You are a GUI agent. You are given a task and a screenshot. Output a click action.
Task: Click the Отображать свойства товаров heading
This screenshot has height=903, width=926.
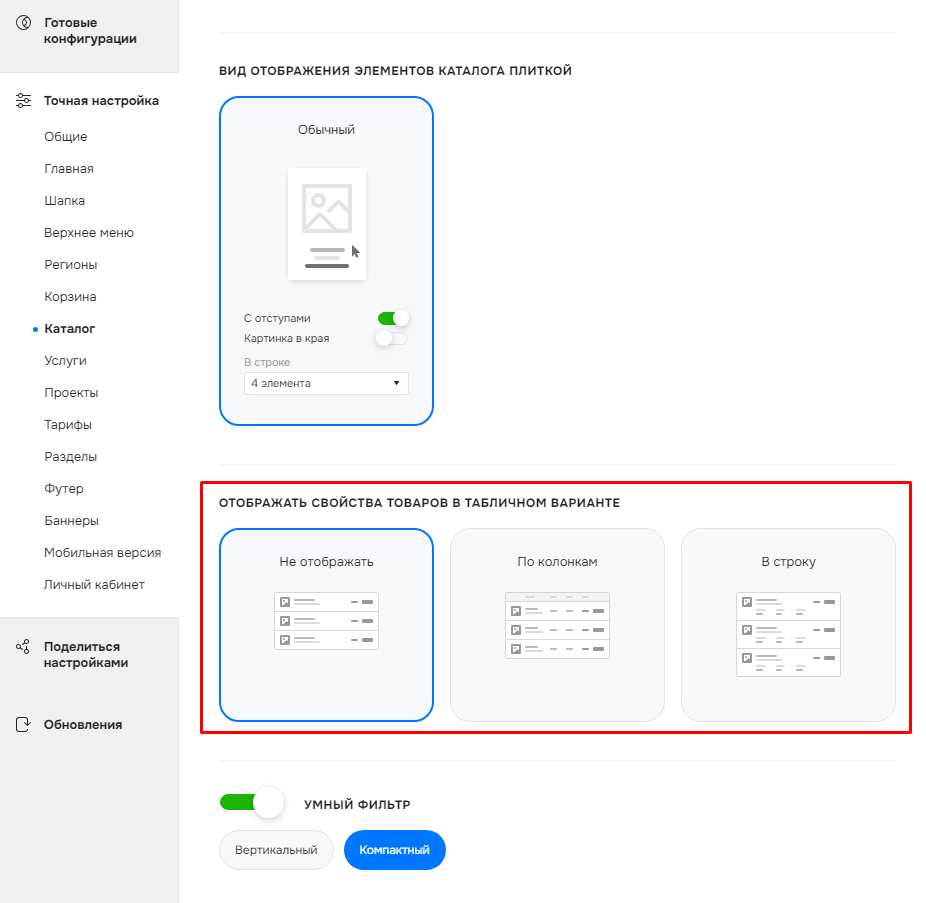click(420, 503)
